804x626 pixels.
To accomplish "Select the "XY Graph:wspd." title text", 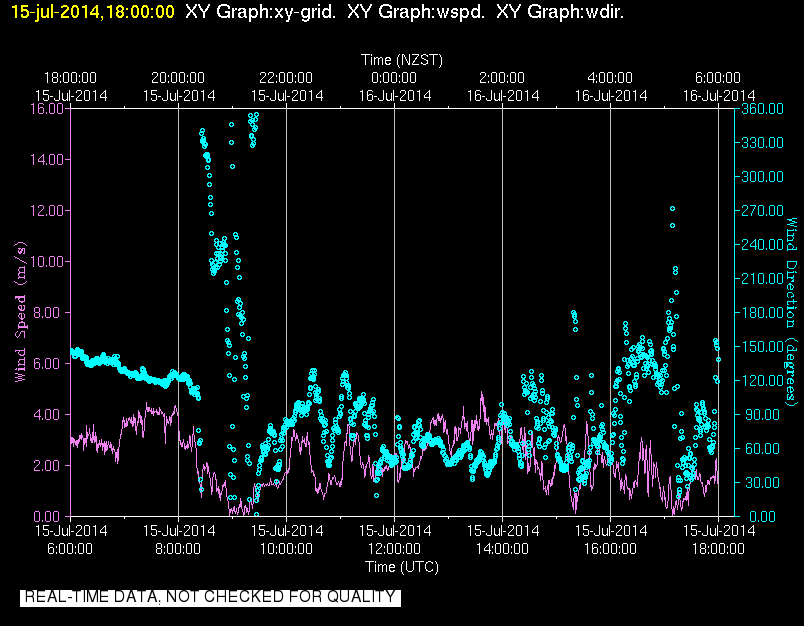I will click(416, 12).
